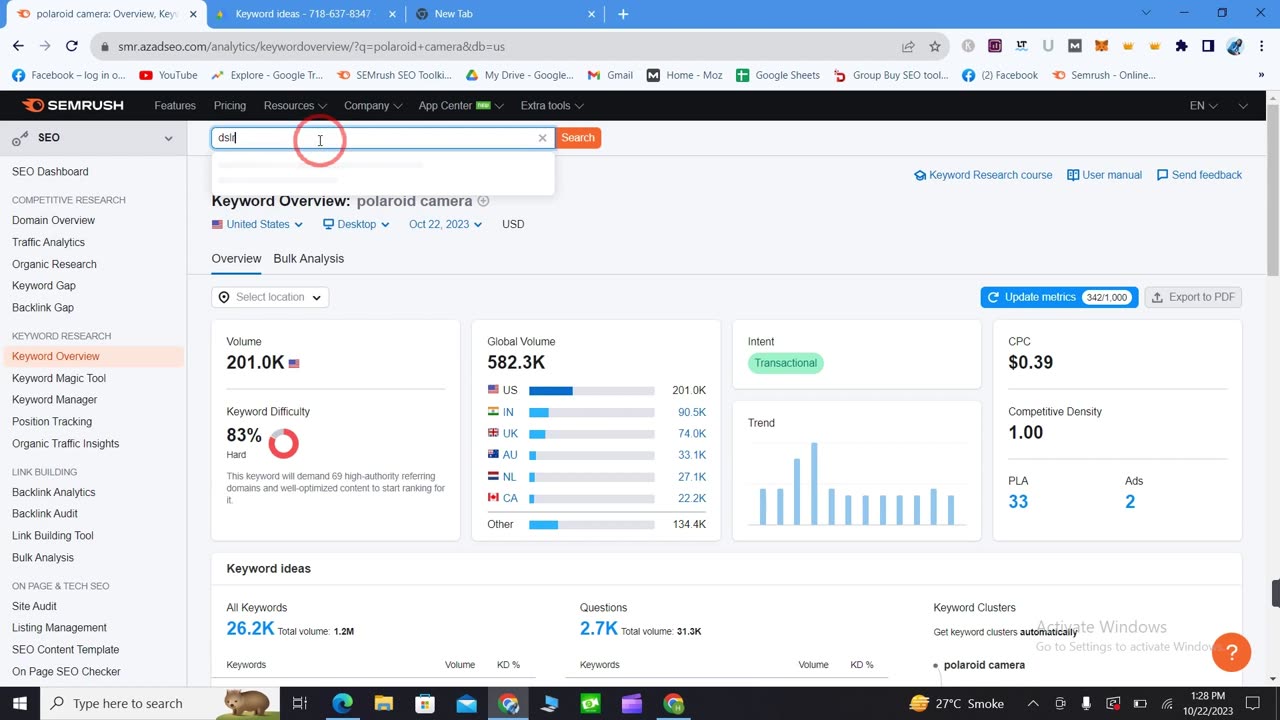Reload the current page

(x=71, y=46)
